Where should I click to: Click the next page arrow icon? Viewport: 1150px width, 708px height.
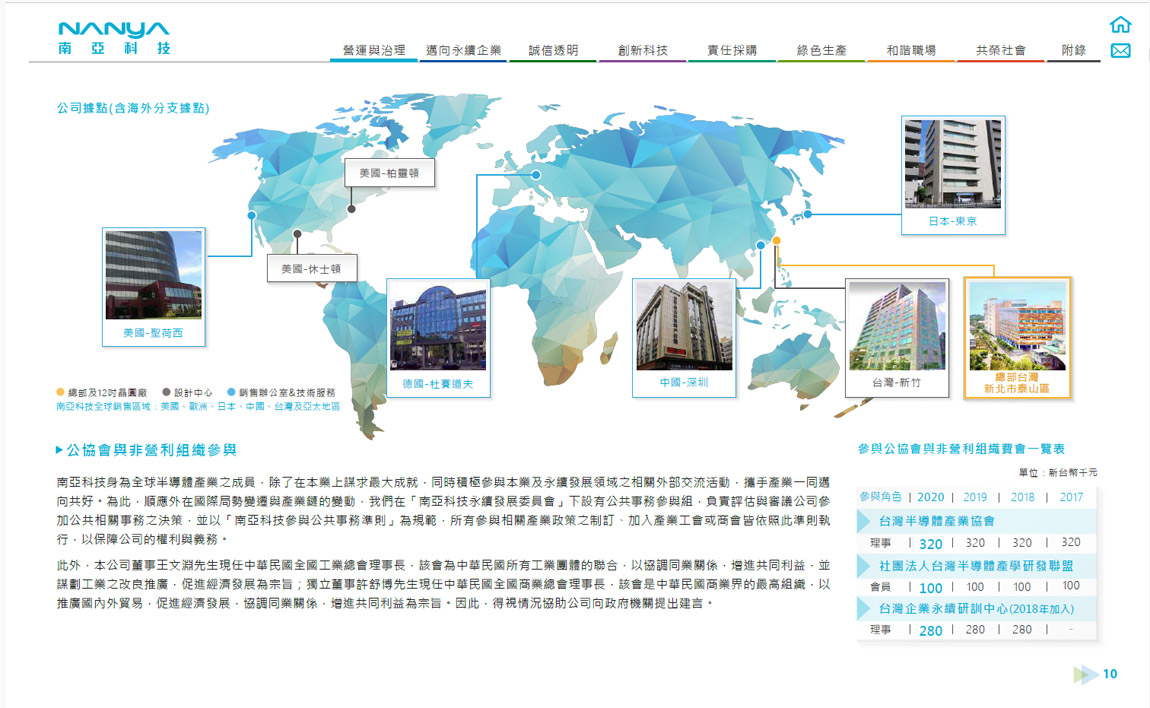coord(1085,675)
